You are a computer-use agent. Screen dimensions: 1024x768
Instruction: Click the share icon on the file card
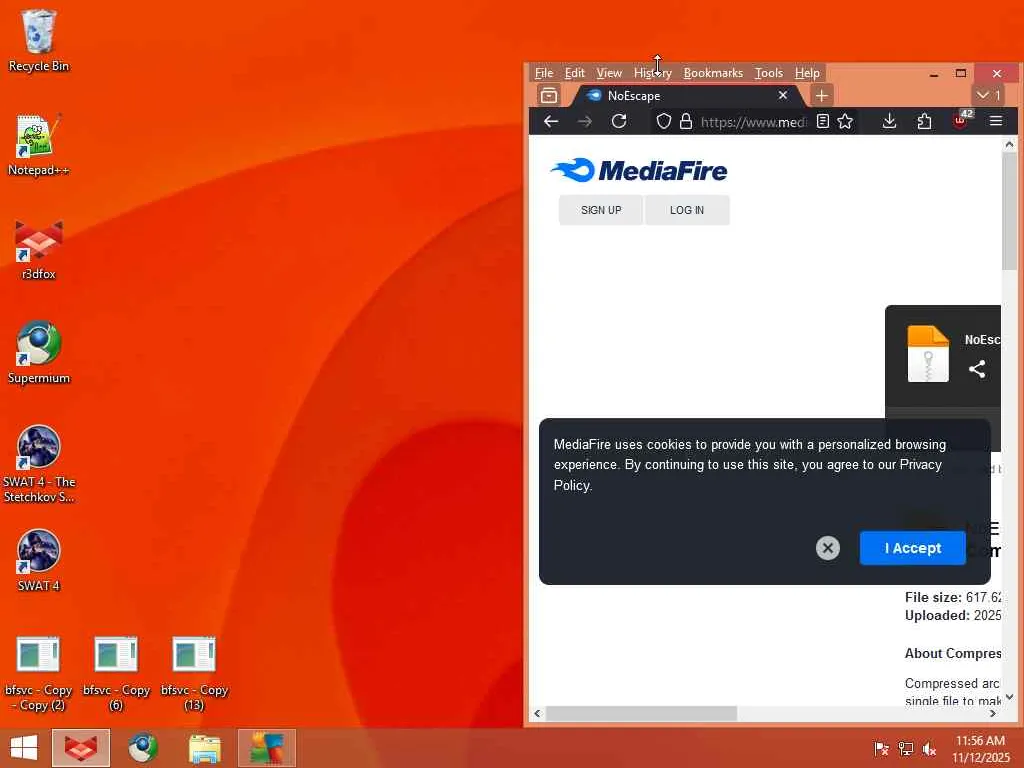pos(977,369)
